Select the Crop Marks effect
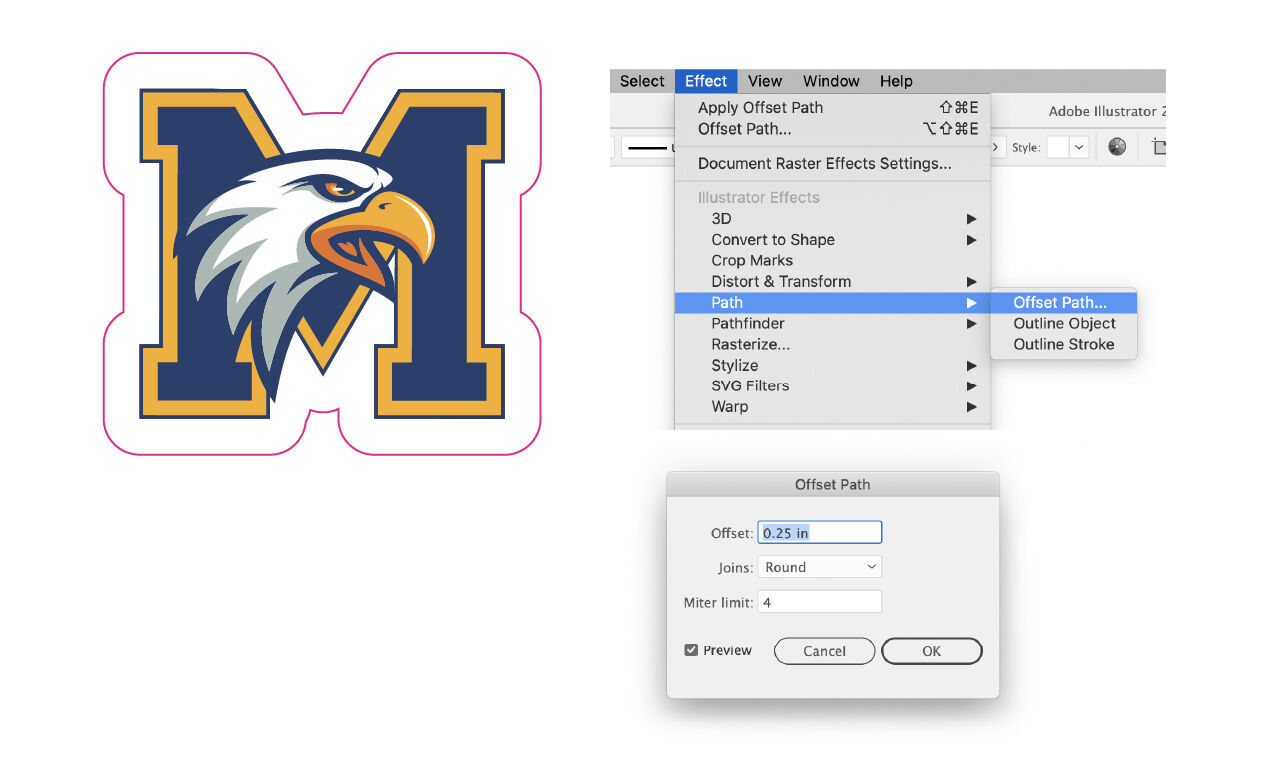Screen dimensions: 1281x776 tap(832, 260)
